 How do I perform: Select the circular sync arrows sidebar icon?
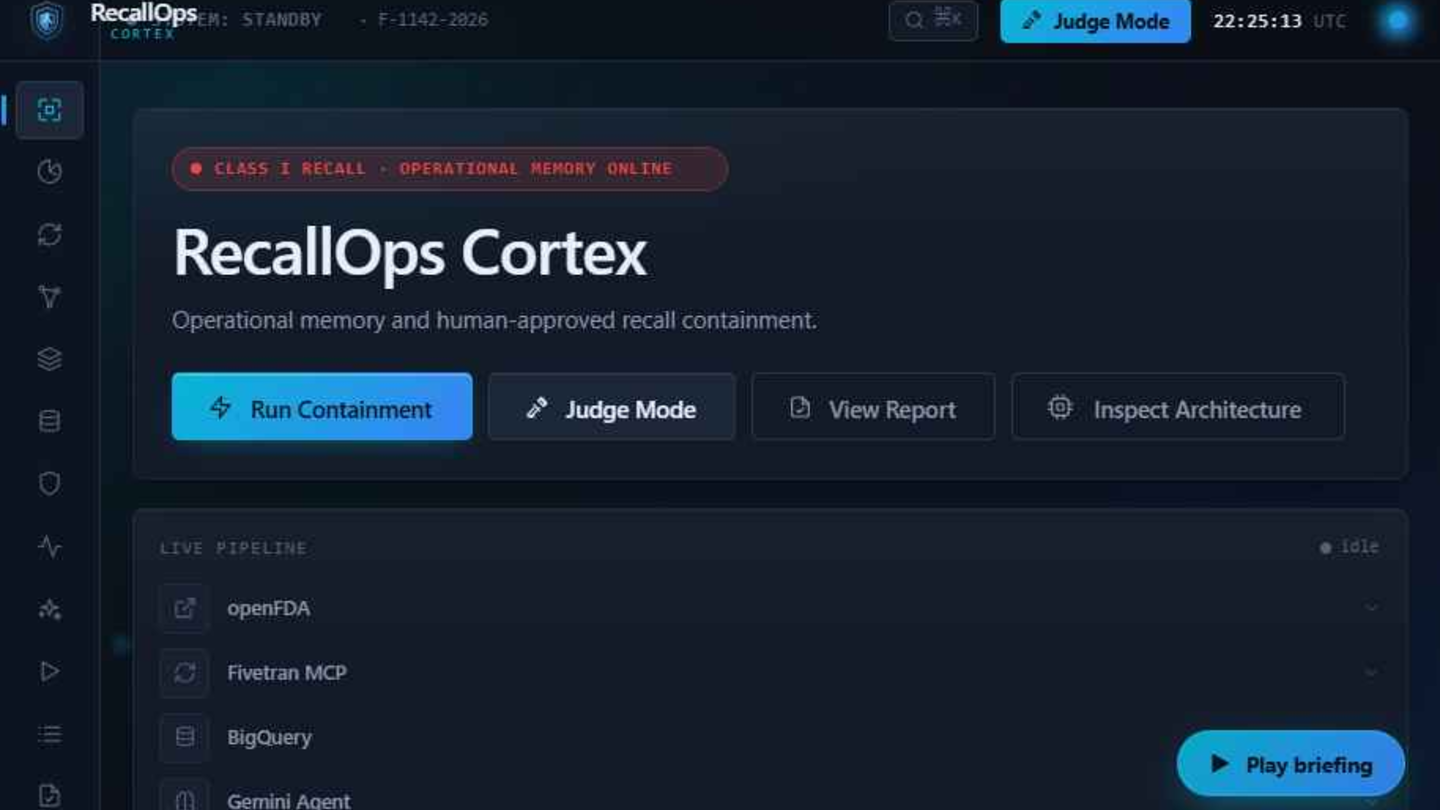point(49,235)
